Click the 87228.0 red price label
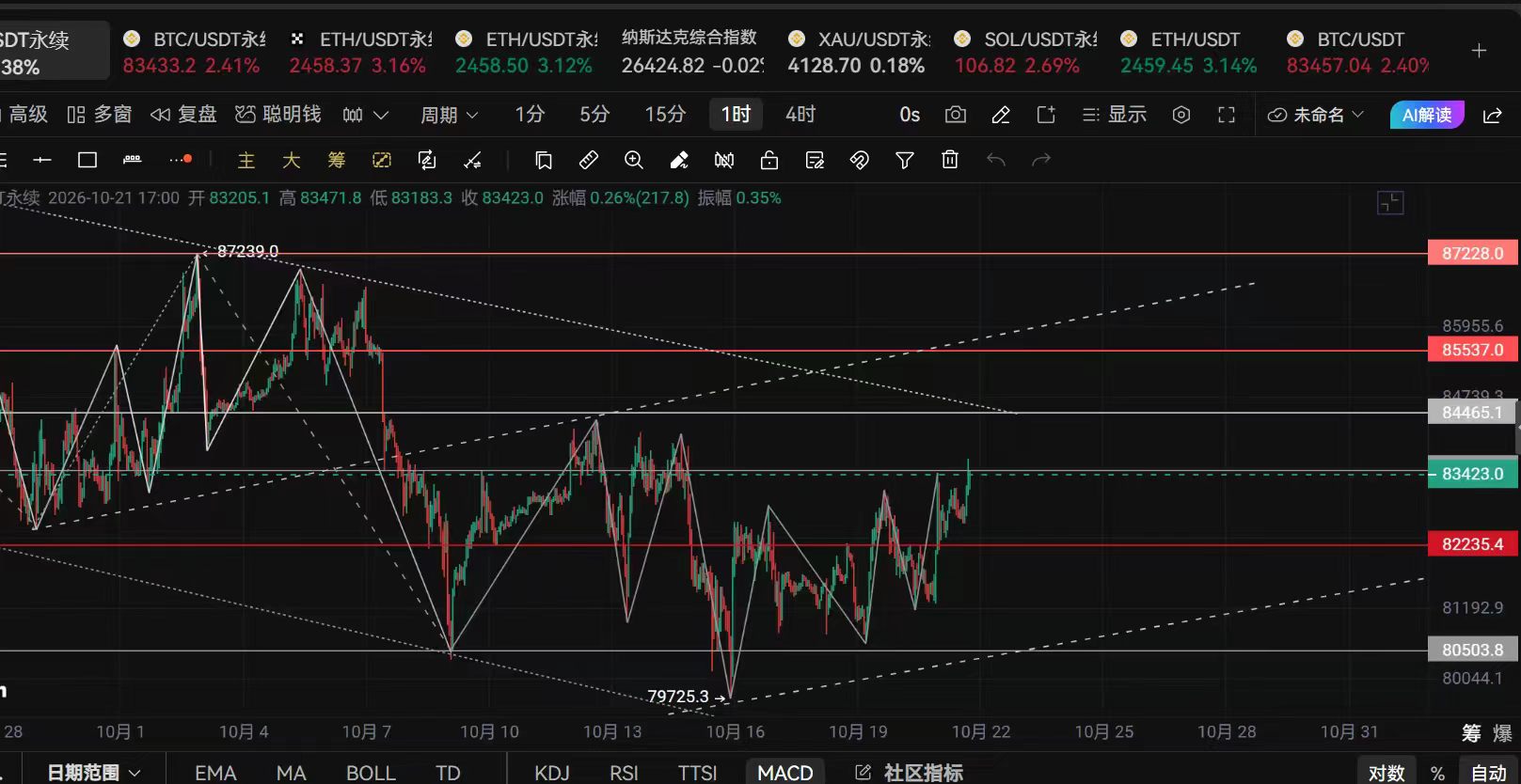 1472,253
